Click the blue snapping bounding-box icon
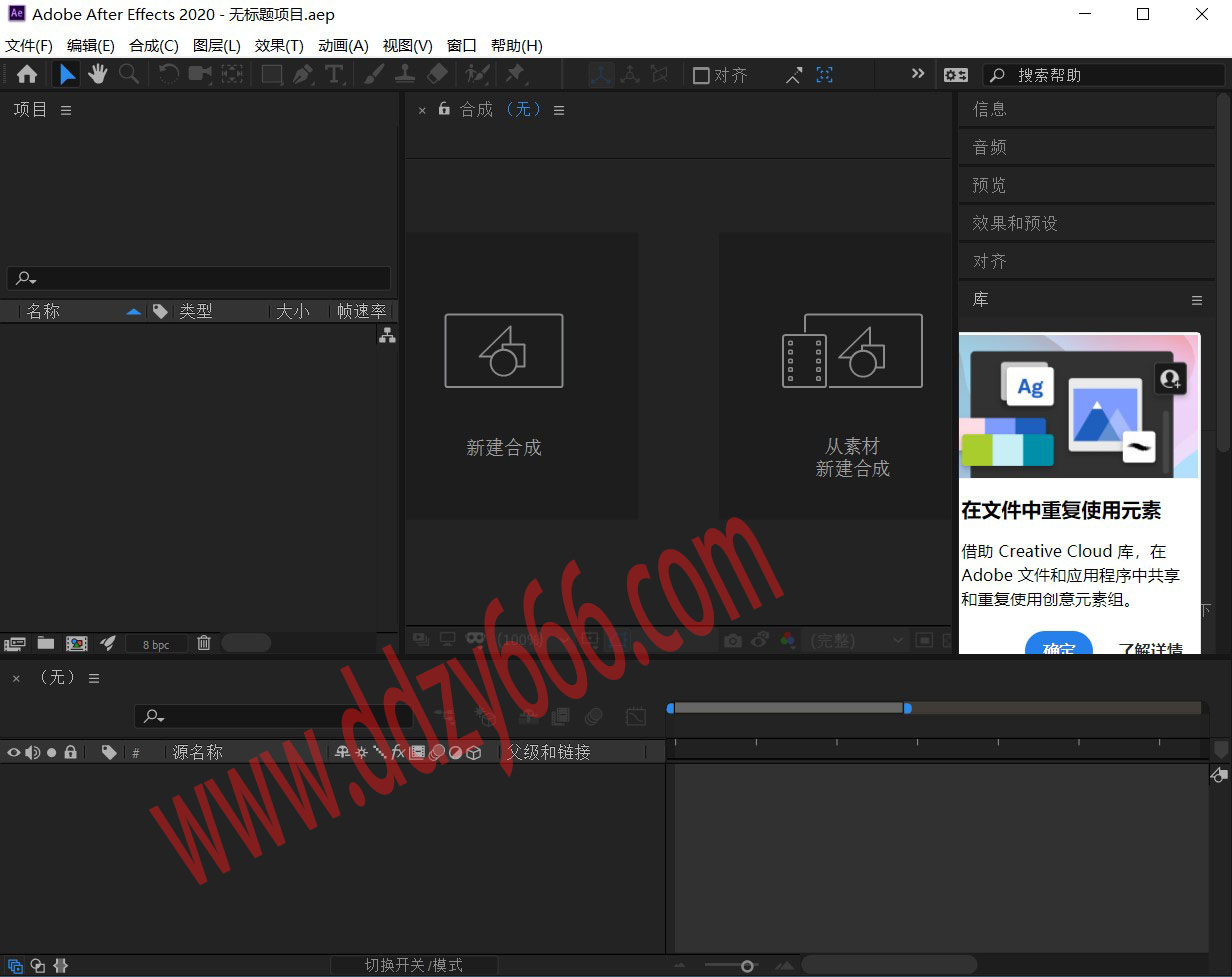The width and height of the screenshot is (1232, 977). [824, 75]
